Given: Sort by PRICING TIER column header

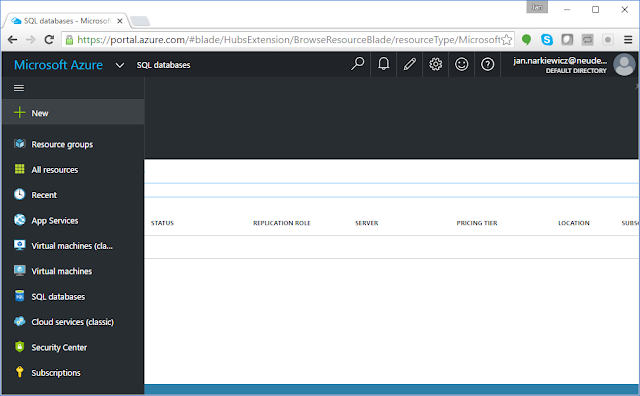Looking at the screenshot, I should pos(477,223).
